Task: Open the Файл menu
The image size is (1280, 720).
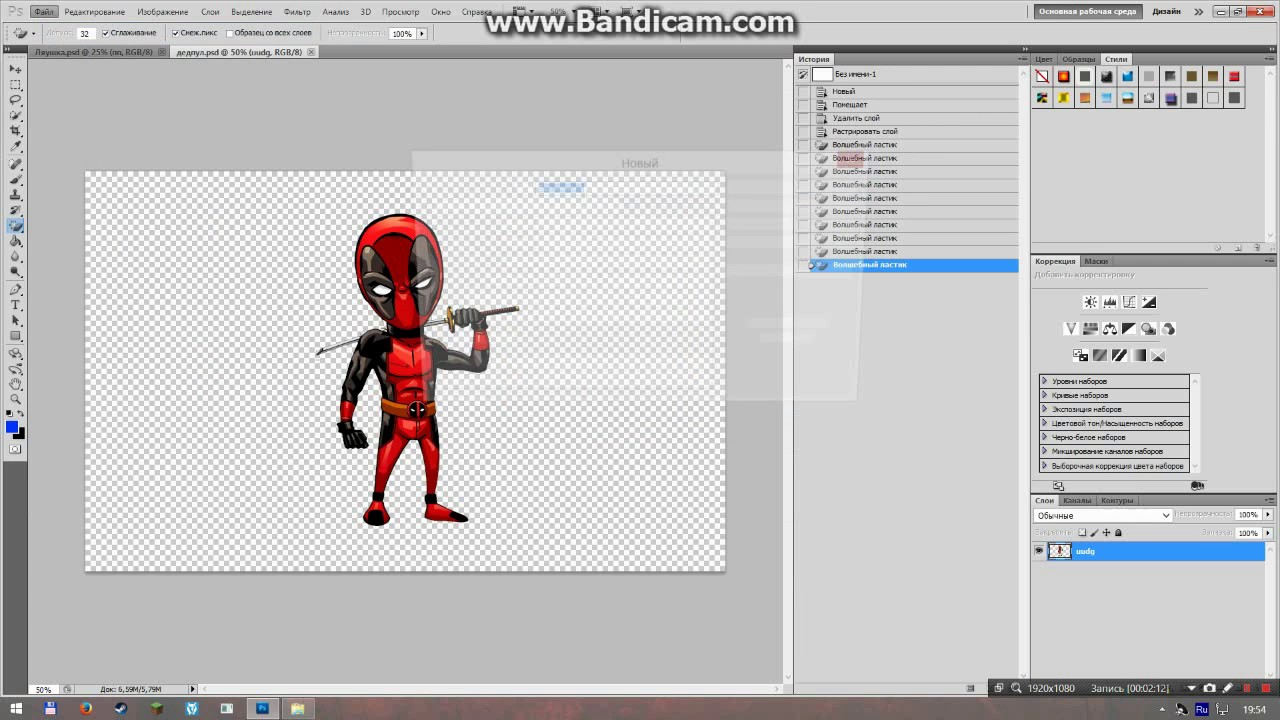Action: [42, 12]
